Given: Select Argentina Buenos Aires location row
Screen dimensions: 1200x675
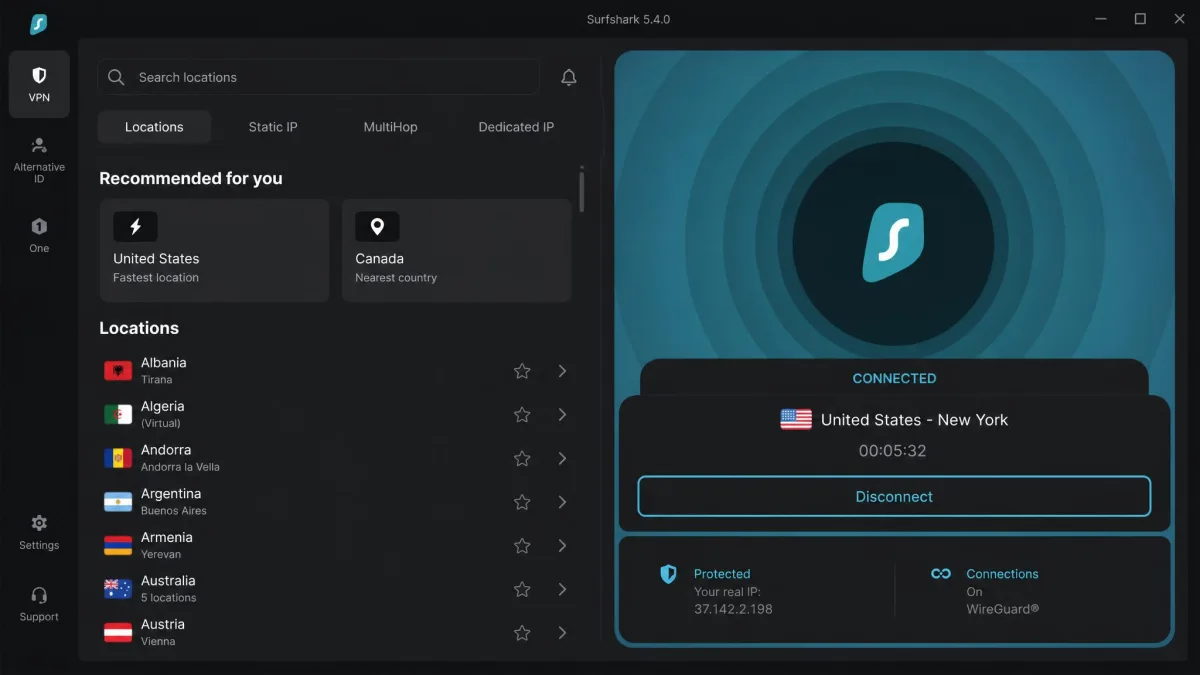Looking at the screenshot, I should pos(338,502).
